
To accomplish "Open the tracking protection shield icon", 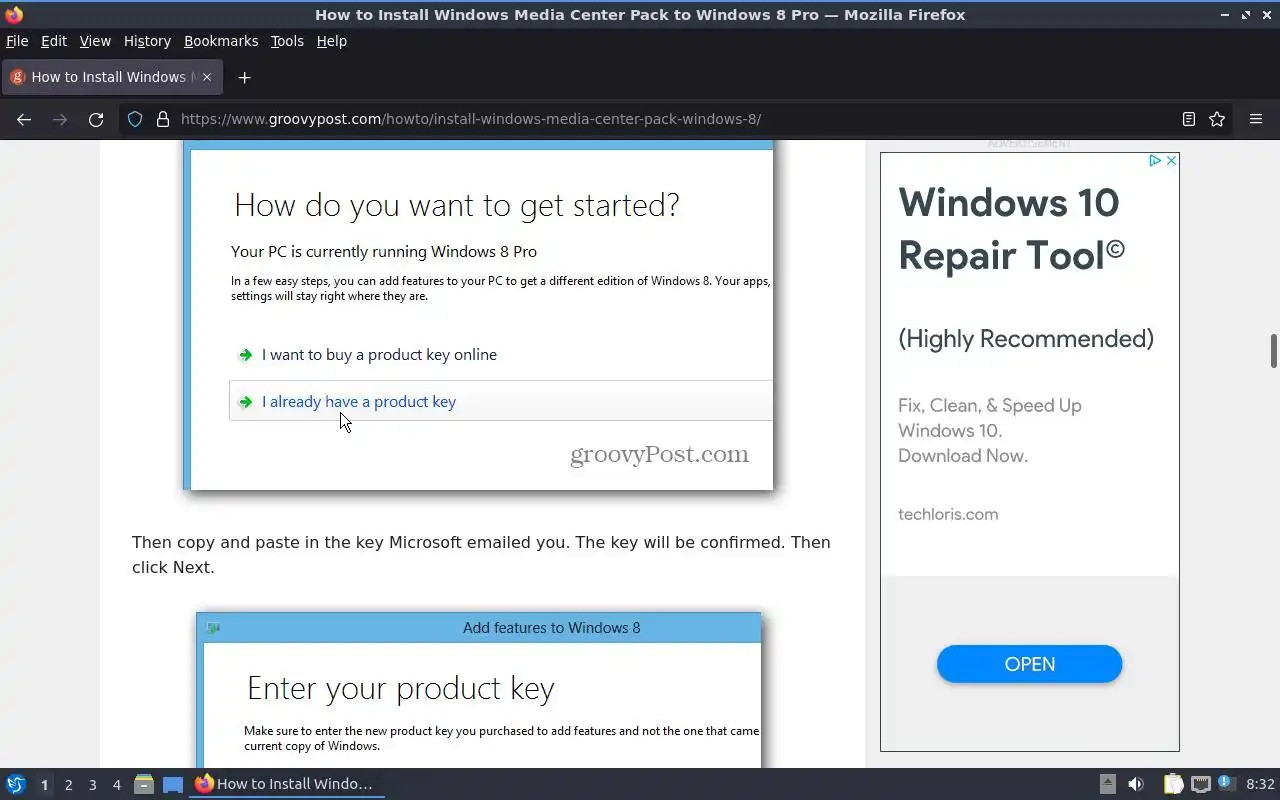I will point(135,119).
